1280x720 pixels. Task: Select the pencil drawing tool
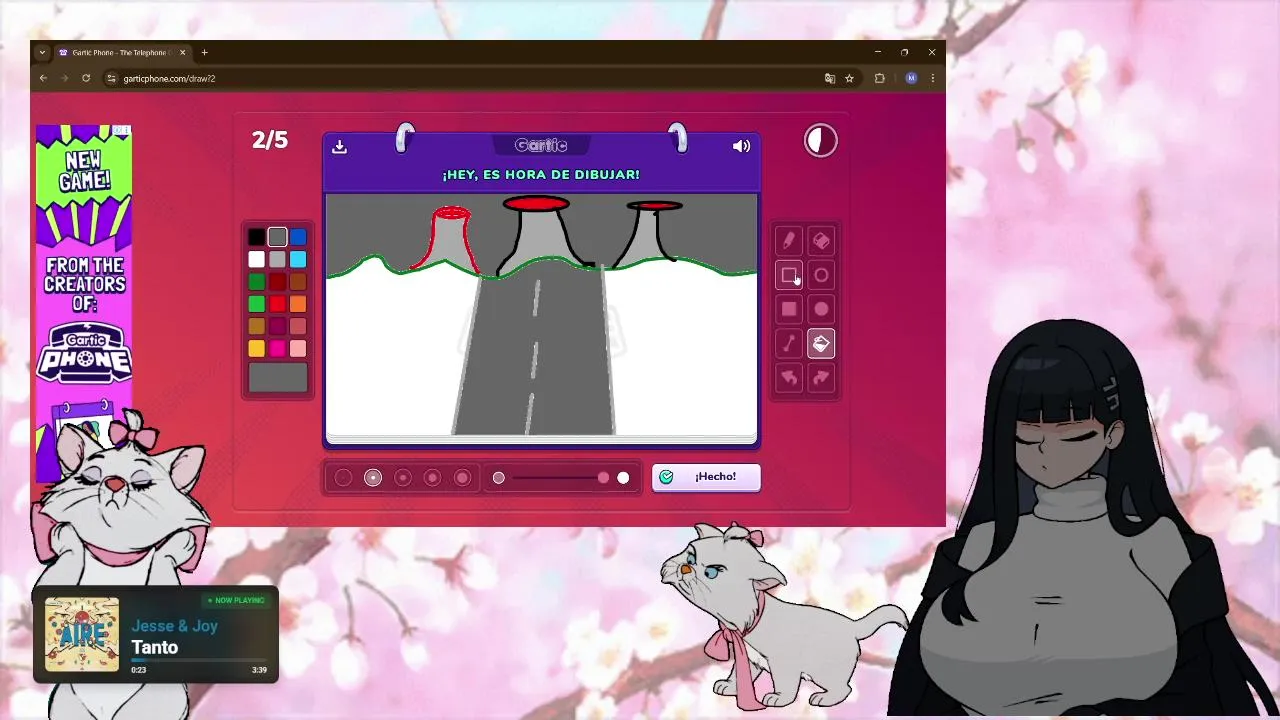click(789, 241)
